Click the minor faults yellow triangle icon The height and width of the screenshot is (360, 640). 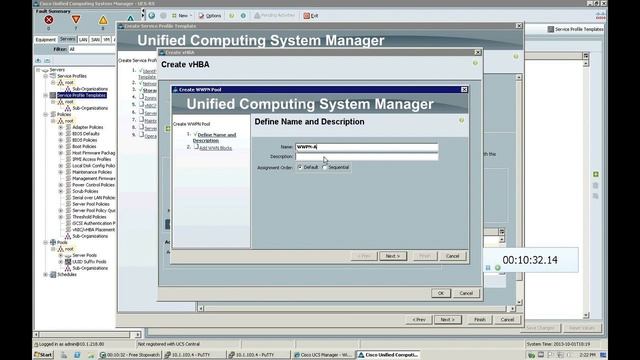click(103, 20)
